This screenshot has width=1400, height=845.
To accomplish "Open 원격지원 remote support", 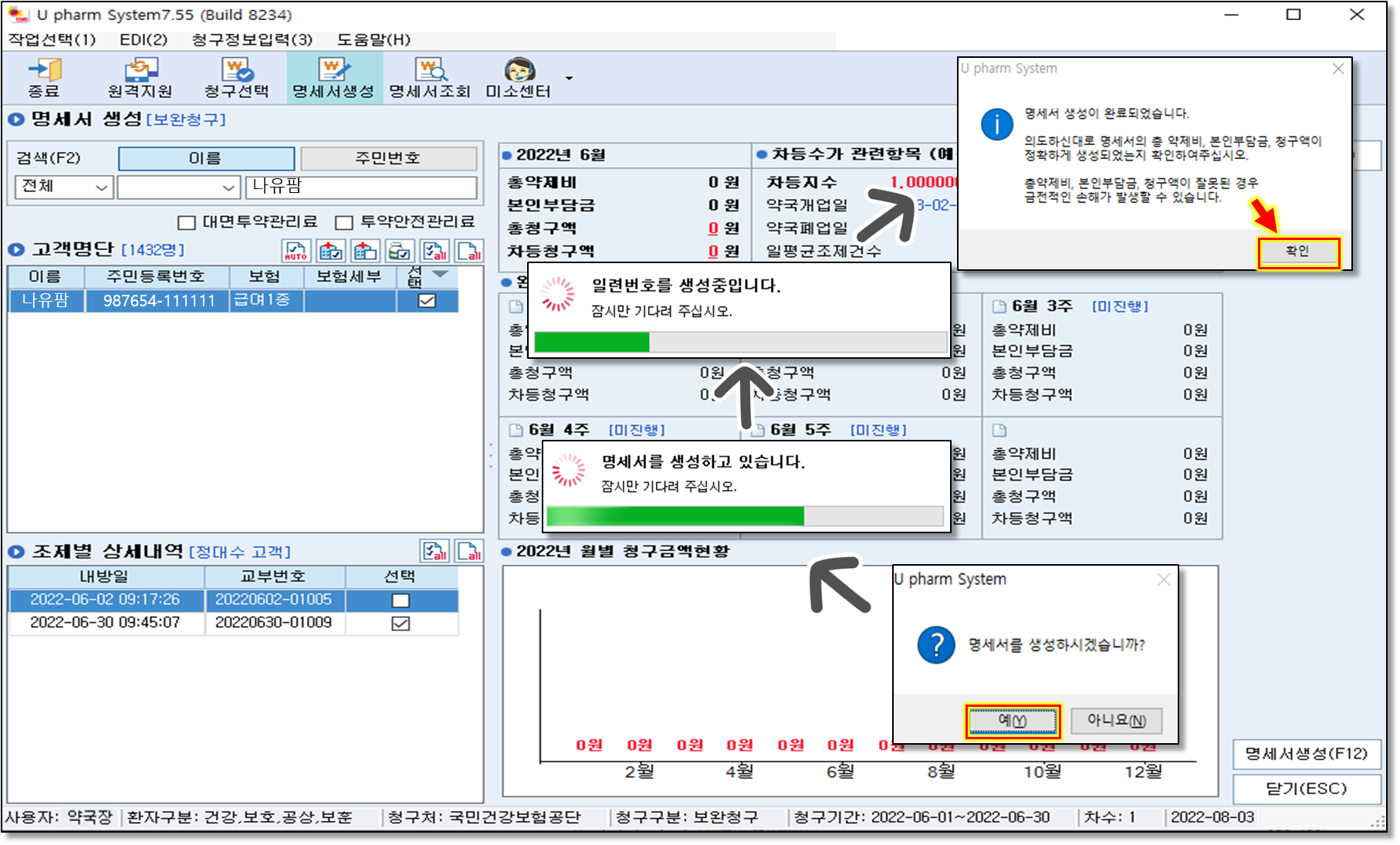I will [x=140, y=77].
